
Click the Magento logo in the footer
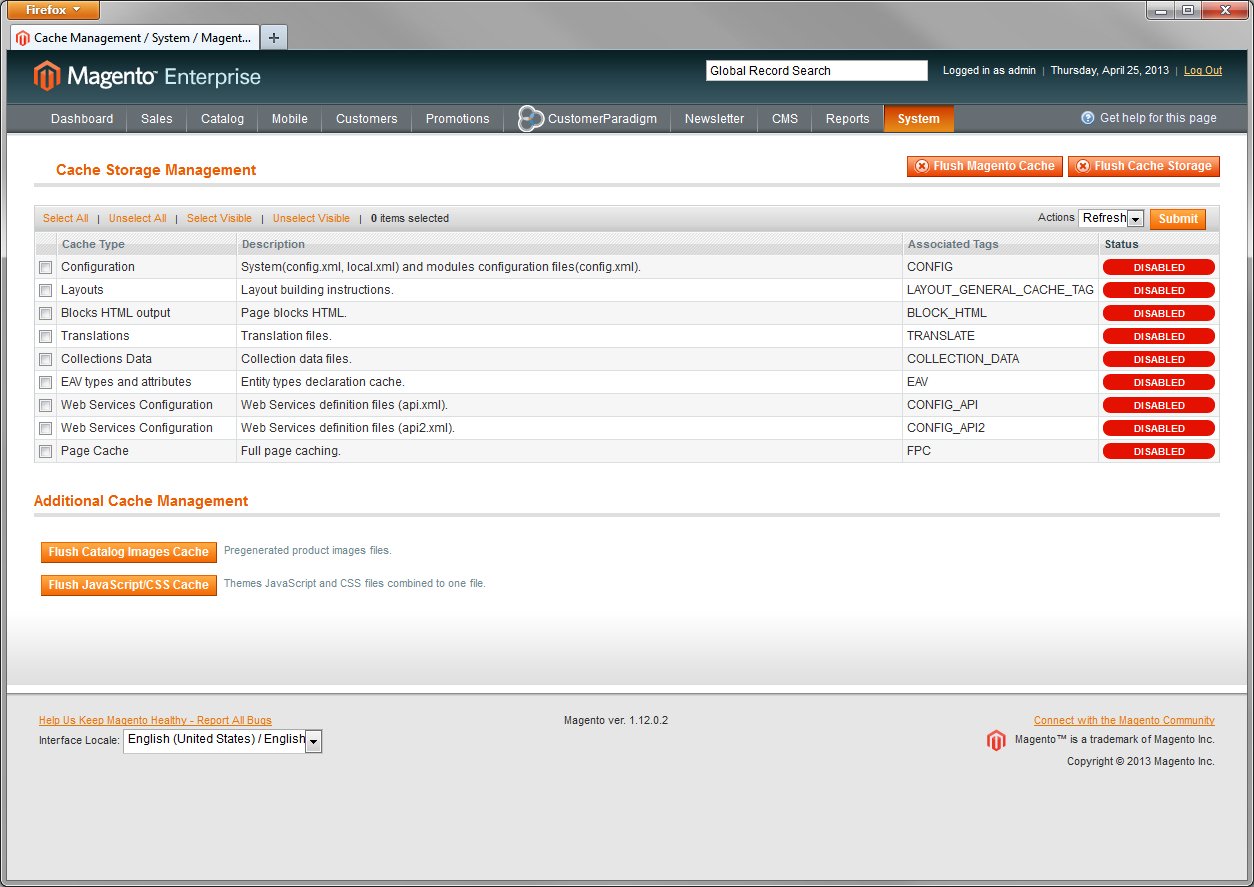point(996,740)
